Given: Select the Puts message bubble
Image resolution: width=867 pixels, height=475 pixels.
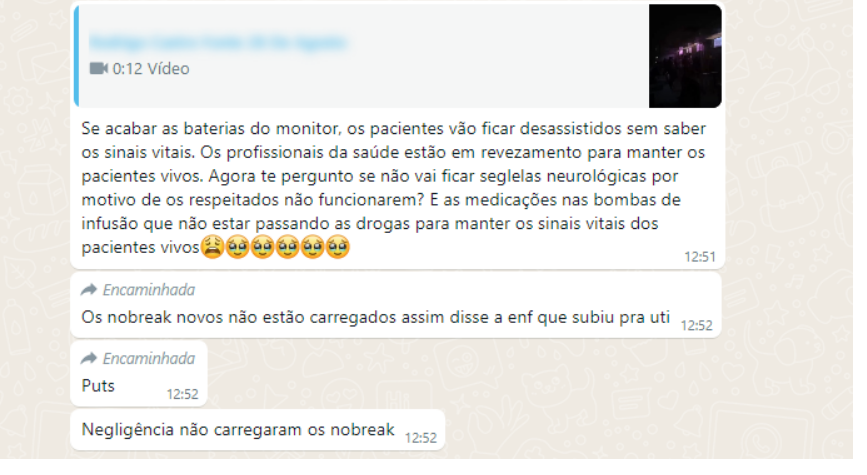Looking at the screenshot, I should (139, 373).
